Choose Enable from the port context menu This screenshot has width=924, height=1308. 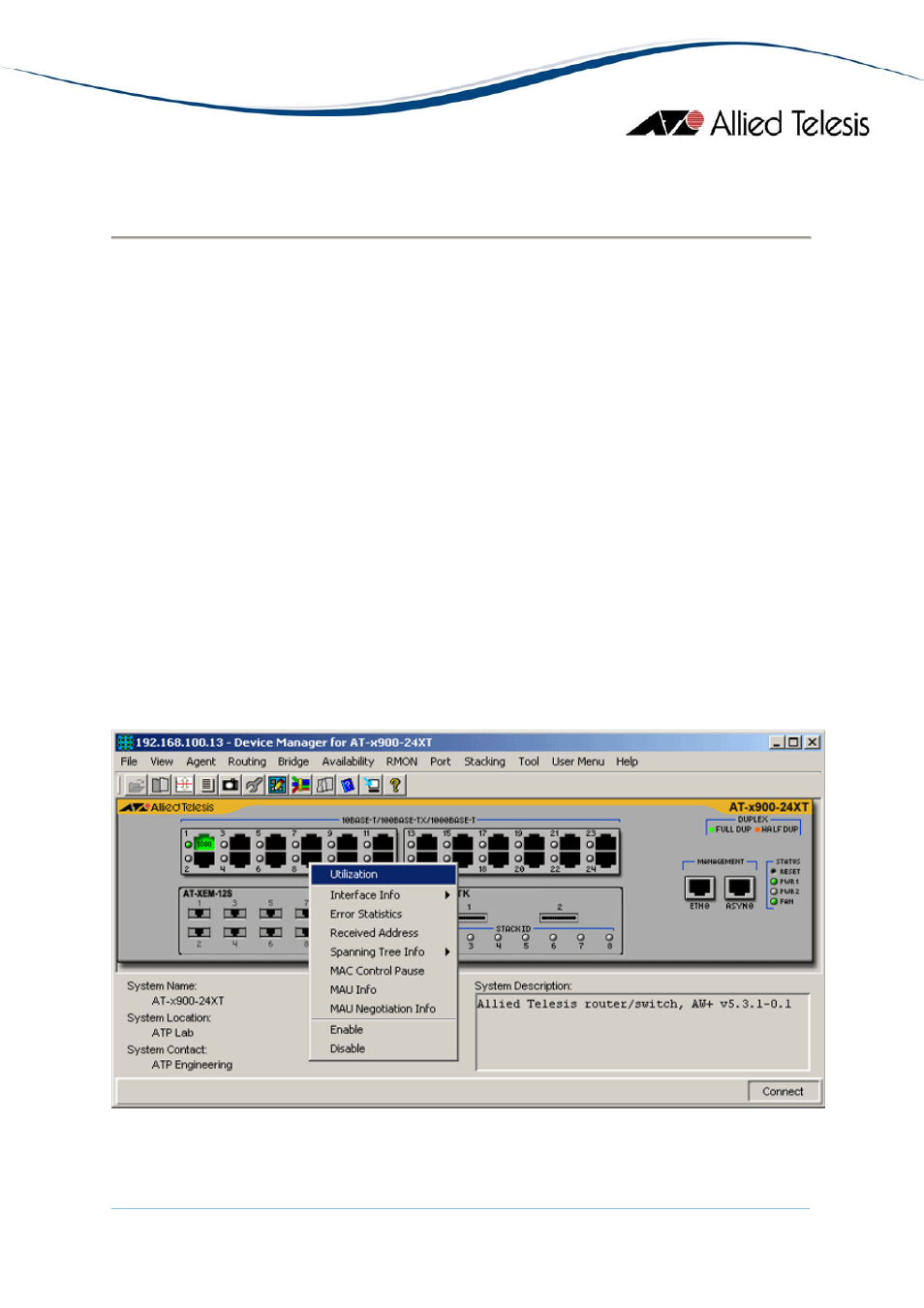384,1030
